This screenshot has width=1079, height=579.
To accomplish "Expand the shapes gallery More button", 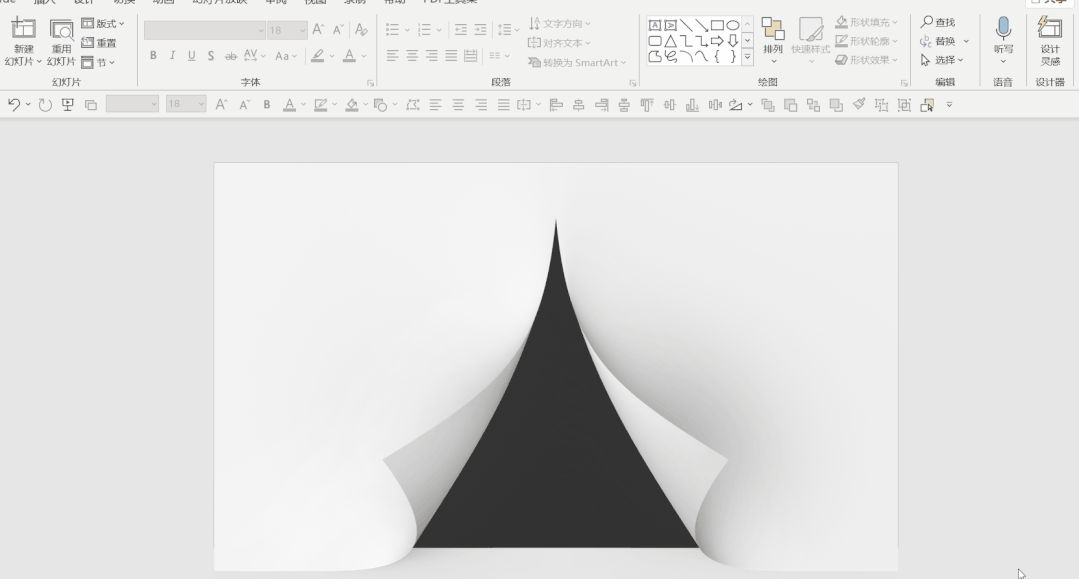I will point(747,57).
